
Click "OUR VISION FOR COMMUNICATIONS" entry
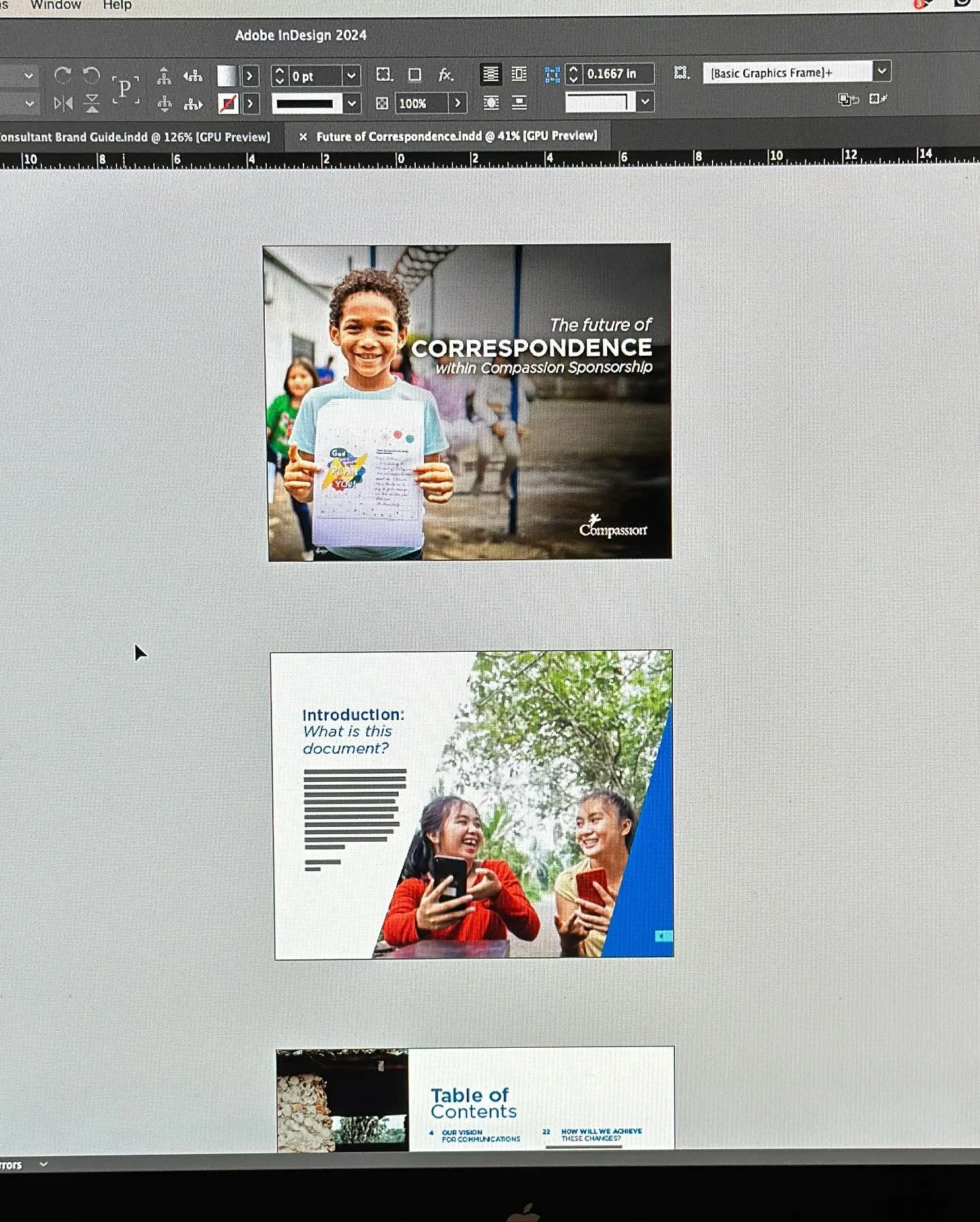pos(480,1136)
